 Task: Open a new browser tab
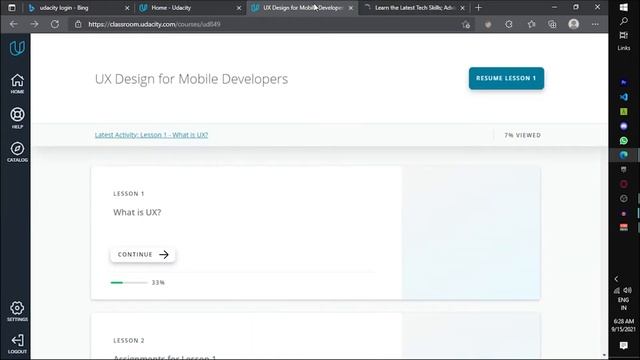click(x=478, y=8)
